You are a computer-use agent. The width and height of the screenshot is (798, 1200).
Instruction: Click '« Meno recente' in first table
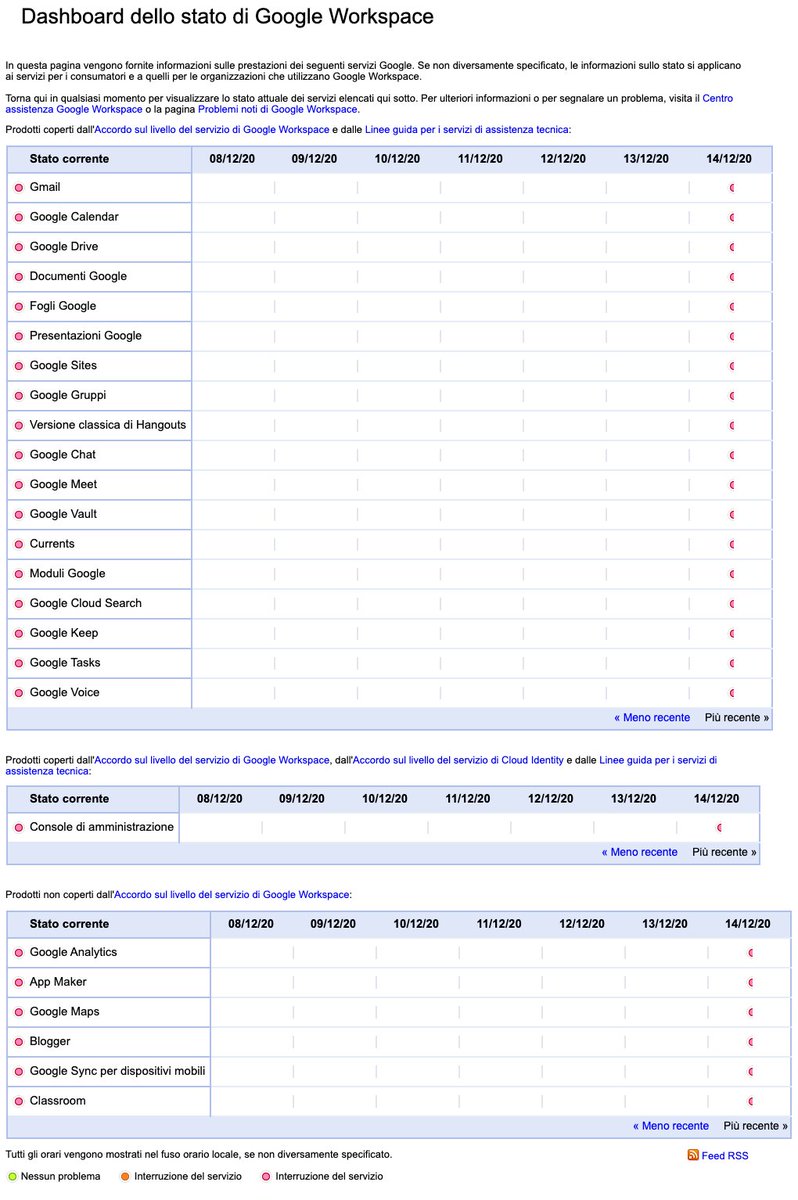click(652, 718)
